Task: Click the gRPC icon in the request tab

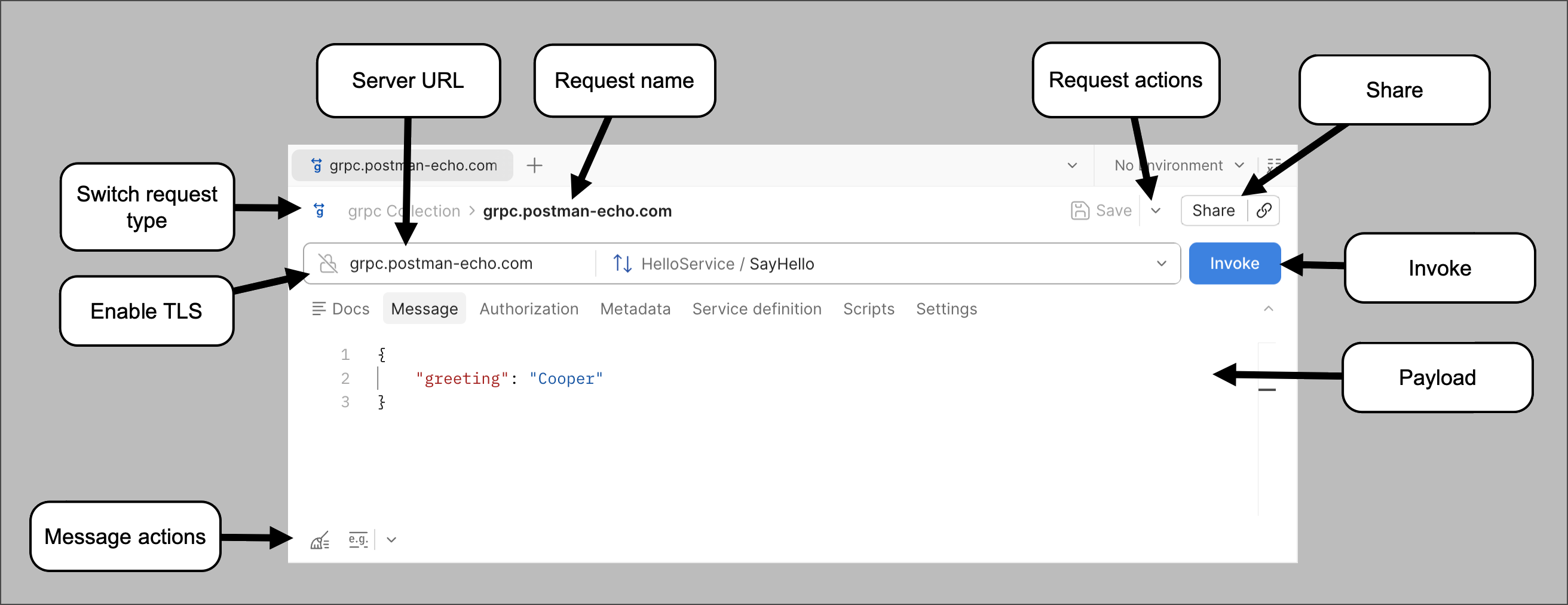Action: (317, 165)
